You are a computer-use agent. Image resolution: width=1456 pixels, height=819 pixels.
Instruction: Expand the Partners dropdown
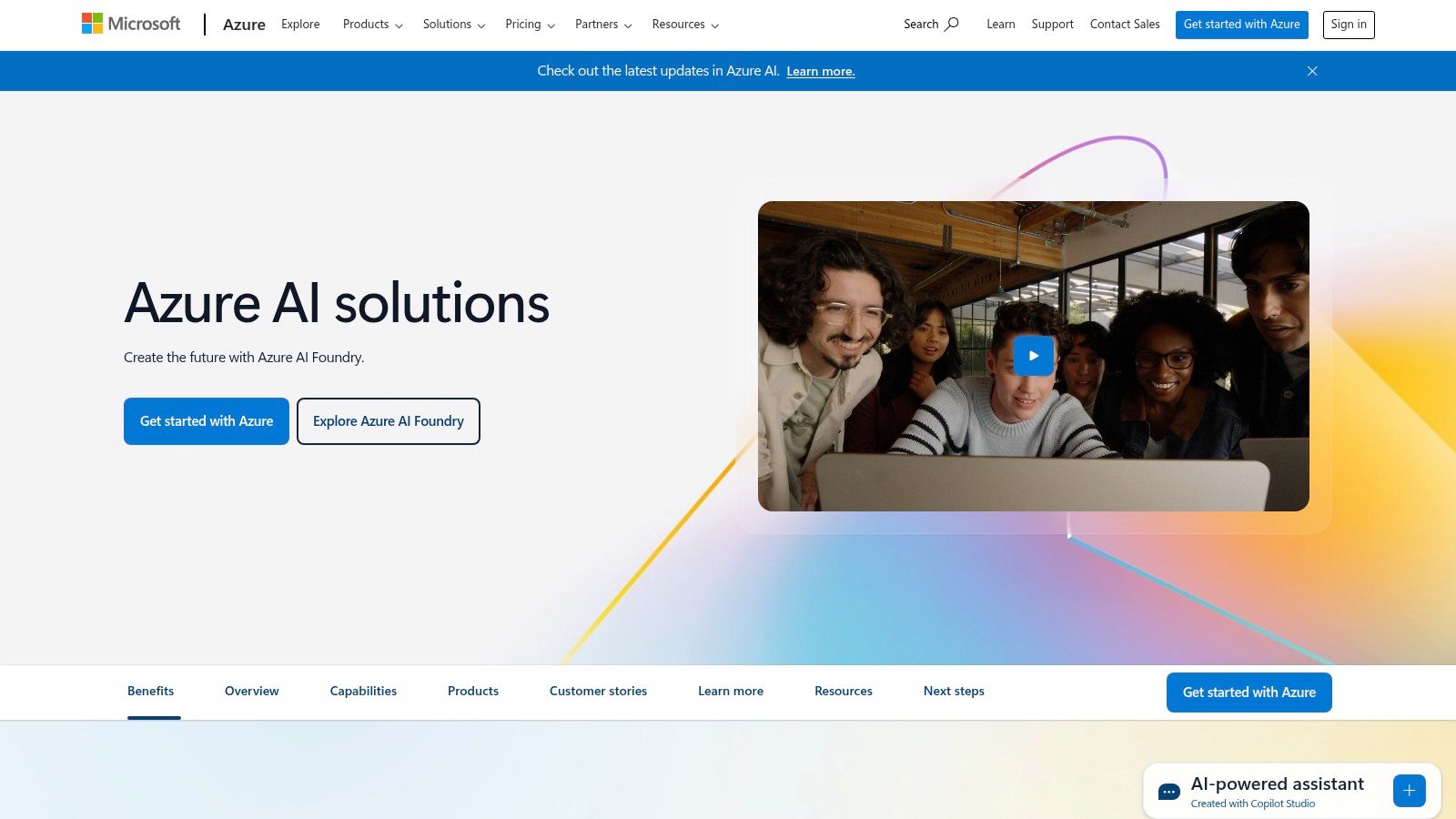[x=603, y=25]
